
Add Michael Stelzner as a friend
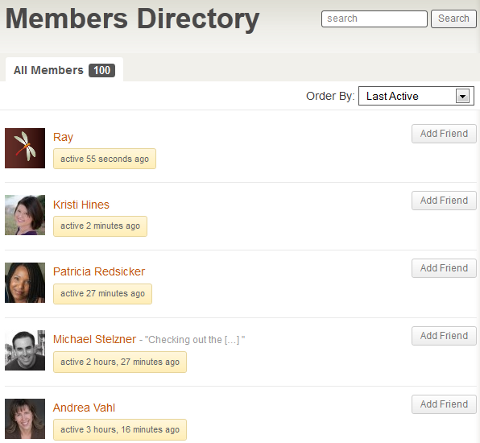[444, 336]
